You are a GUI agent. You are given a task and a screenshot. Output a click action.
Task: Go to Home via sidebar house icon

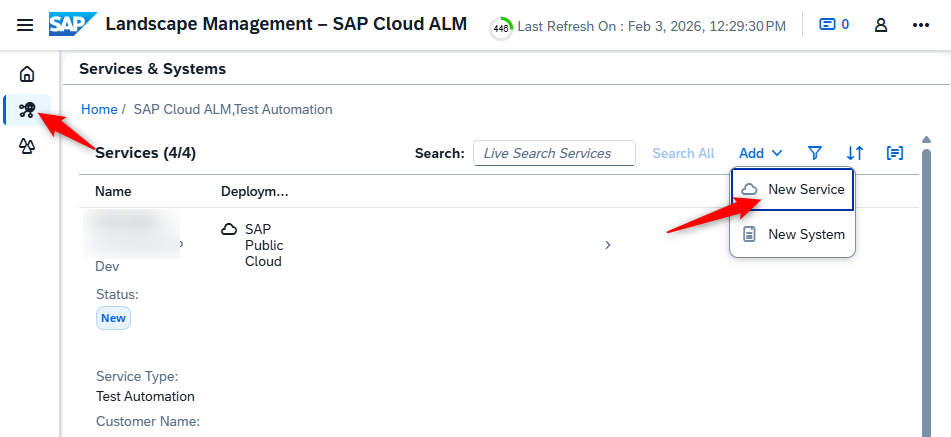coord(27,74)
